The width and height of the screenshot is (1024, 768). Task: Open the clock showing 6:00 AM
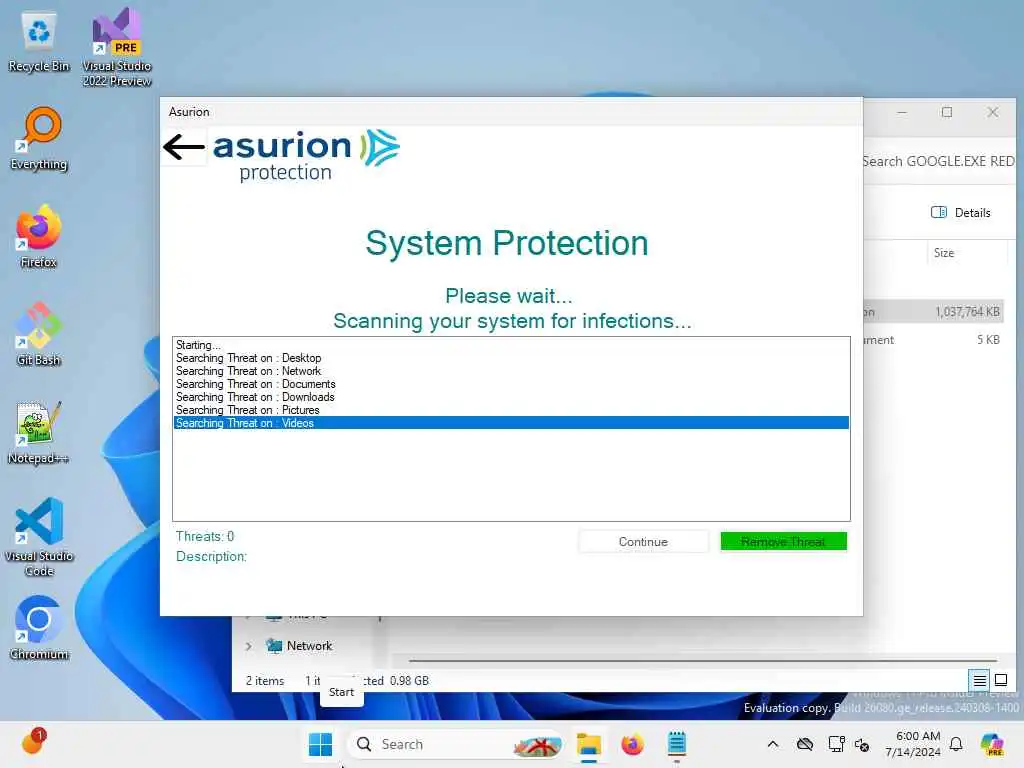click(x=914, y=744)
